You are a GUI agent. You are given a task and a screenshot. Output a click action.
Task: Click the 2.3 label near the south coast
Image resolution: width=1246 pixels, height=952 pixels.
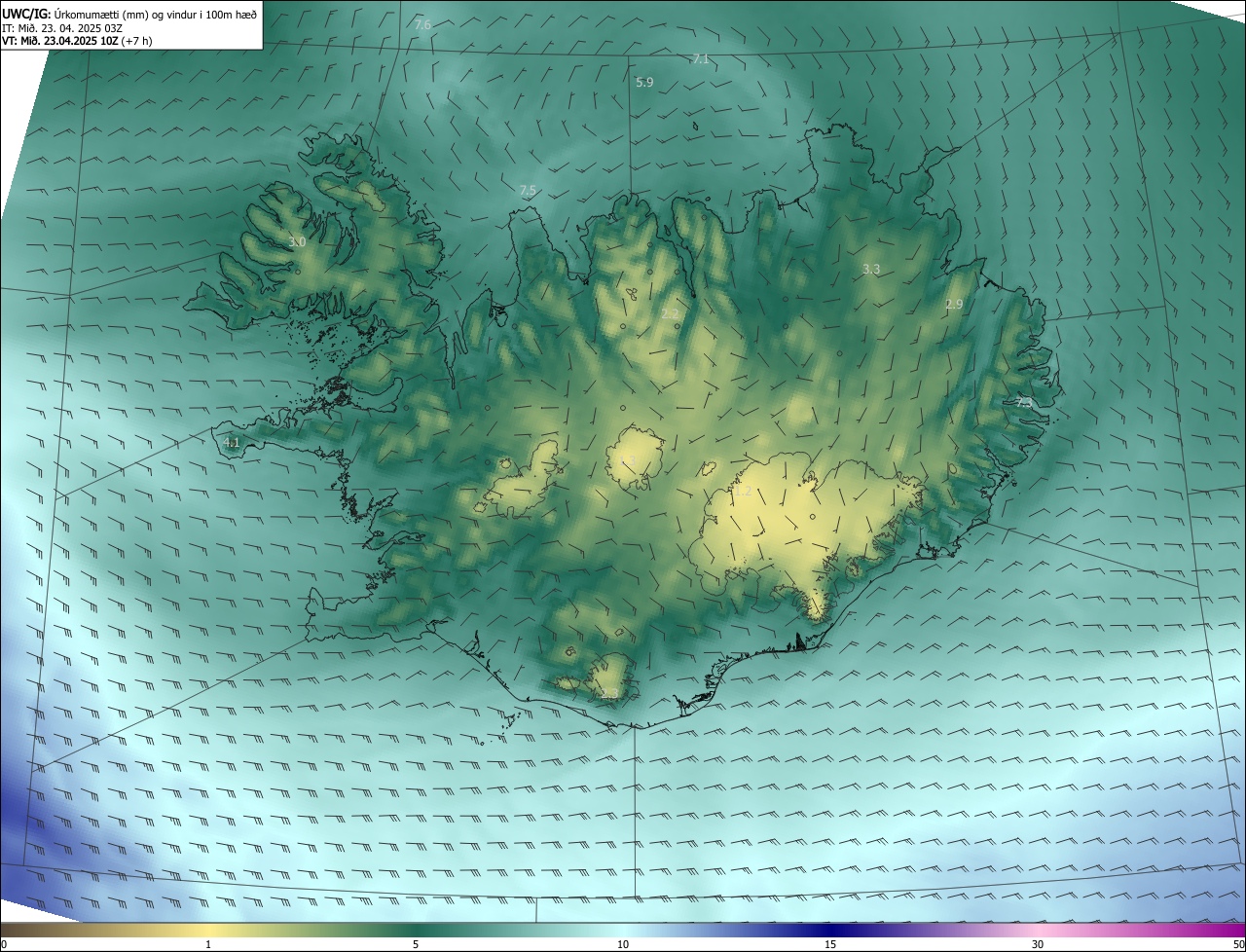(x=609, y=693)
